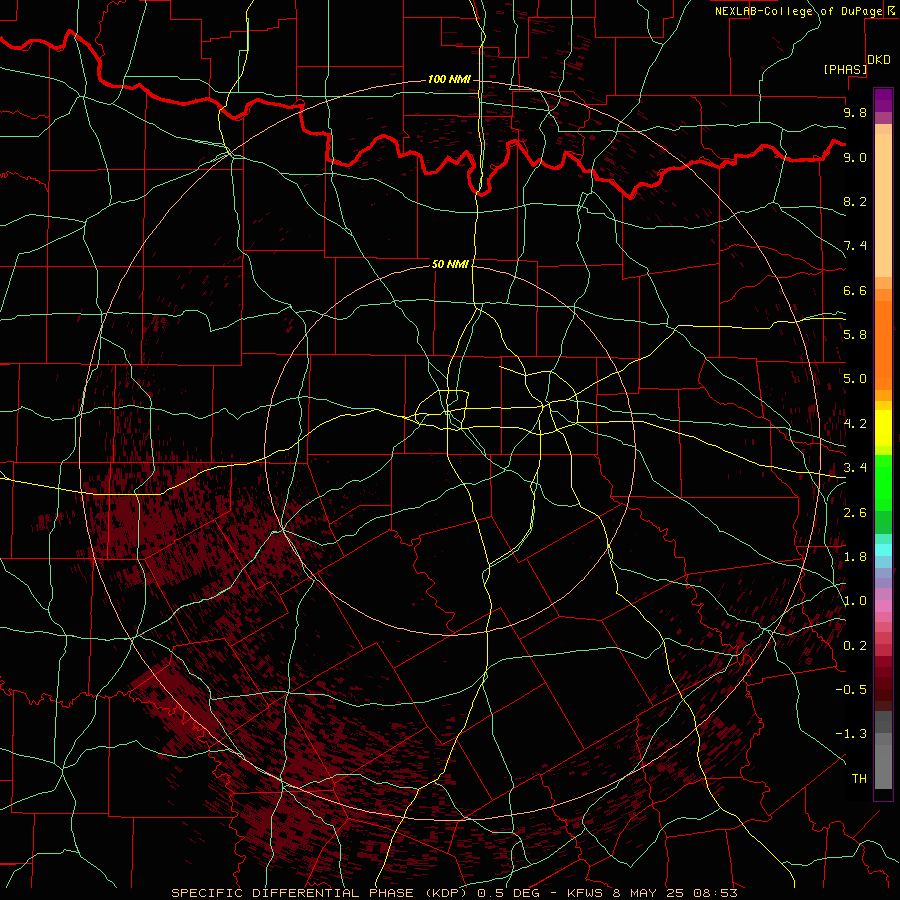
Task: Pick the peach band of the color bar
Action: 883,205
